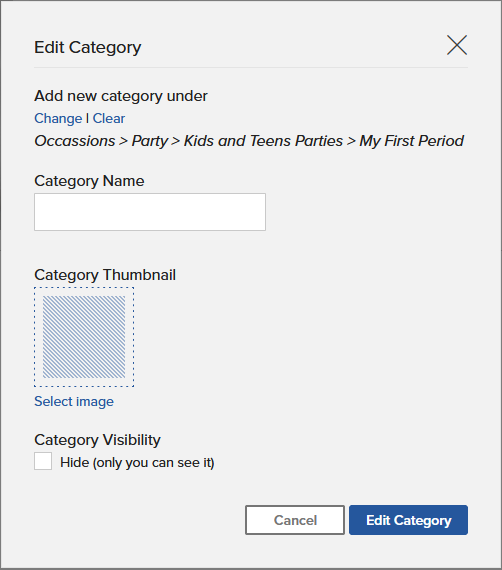This screenshot has height=570, width=502.
Task: Click the 'Category Thumbnail' heading
Action: 105,275
